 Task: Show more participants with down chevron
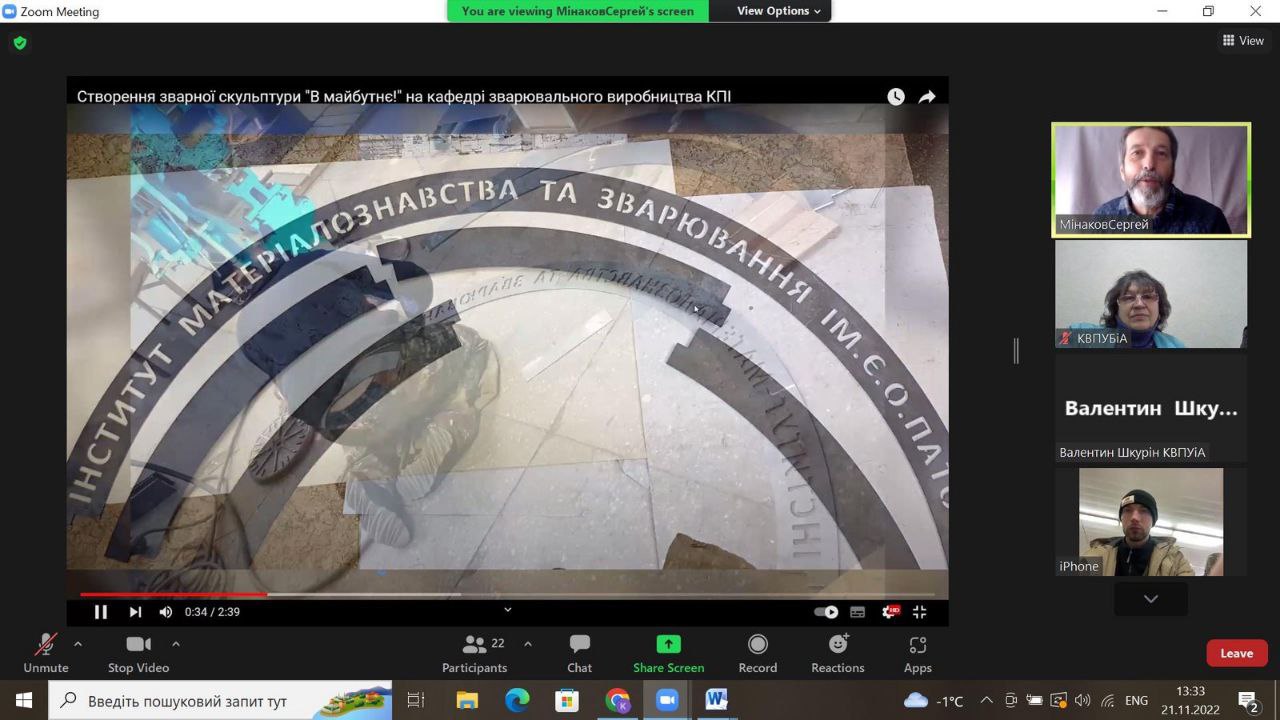1151,599
